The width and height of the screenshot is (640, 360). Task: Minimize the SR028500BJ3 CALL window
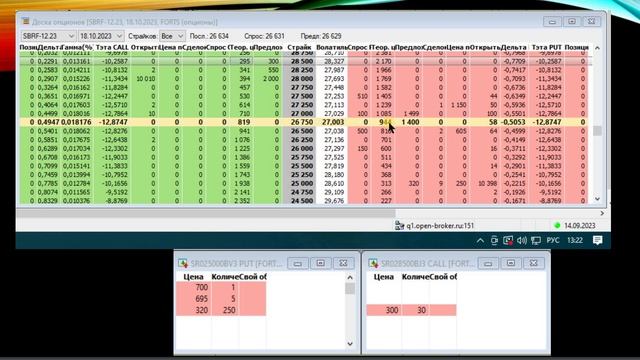tap(488, 263)
